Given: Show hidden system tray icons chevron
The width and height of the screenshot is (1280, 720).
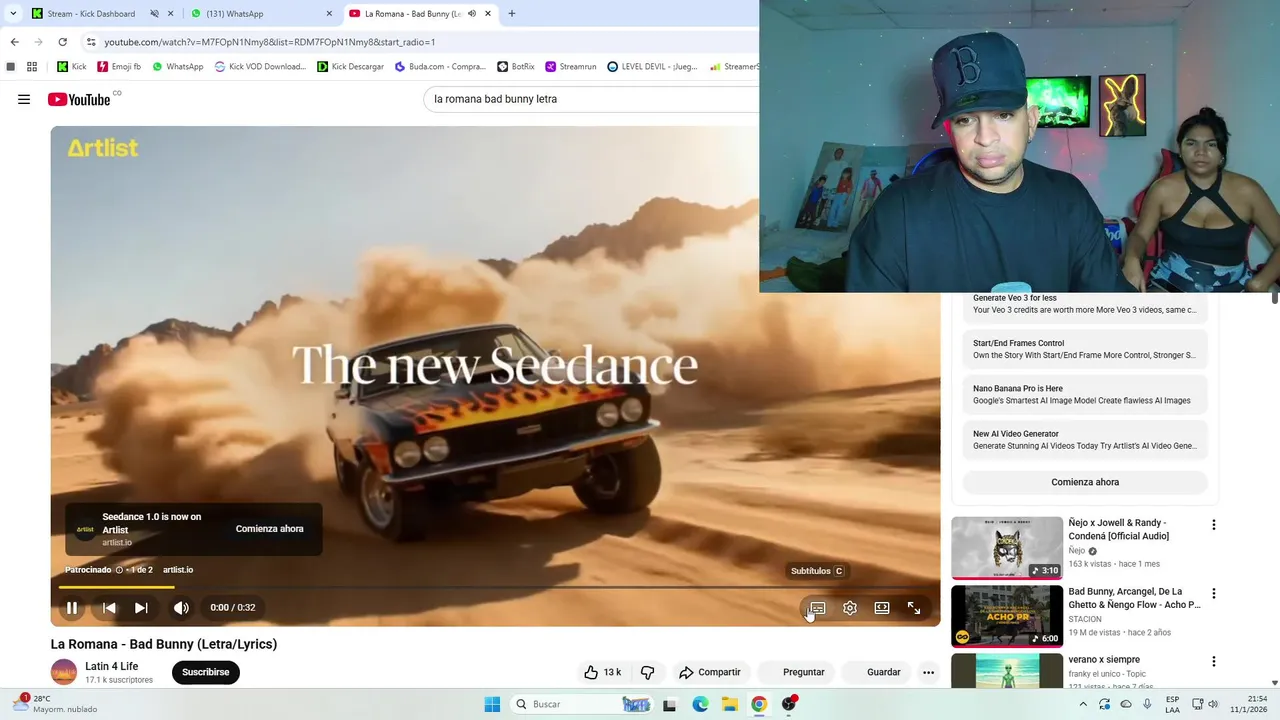Looking at the screenshot, I should tap(1082, 704).
